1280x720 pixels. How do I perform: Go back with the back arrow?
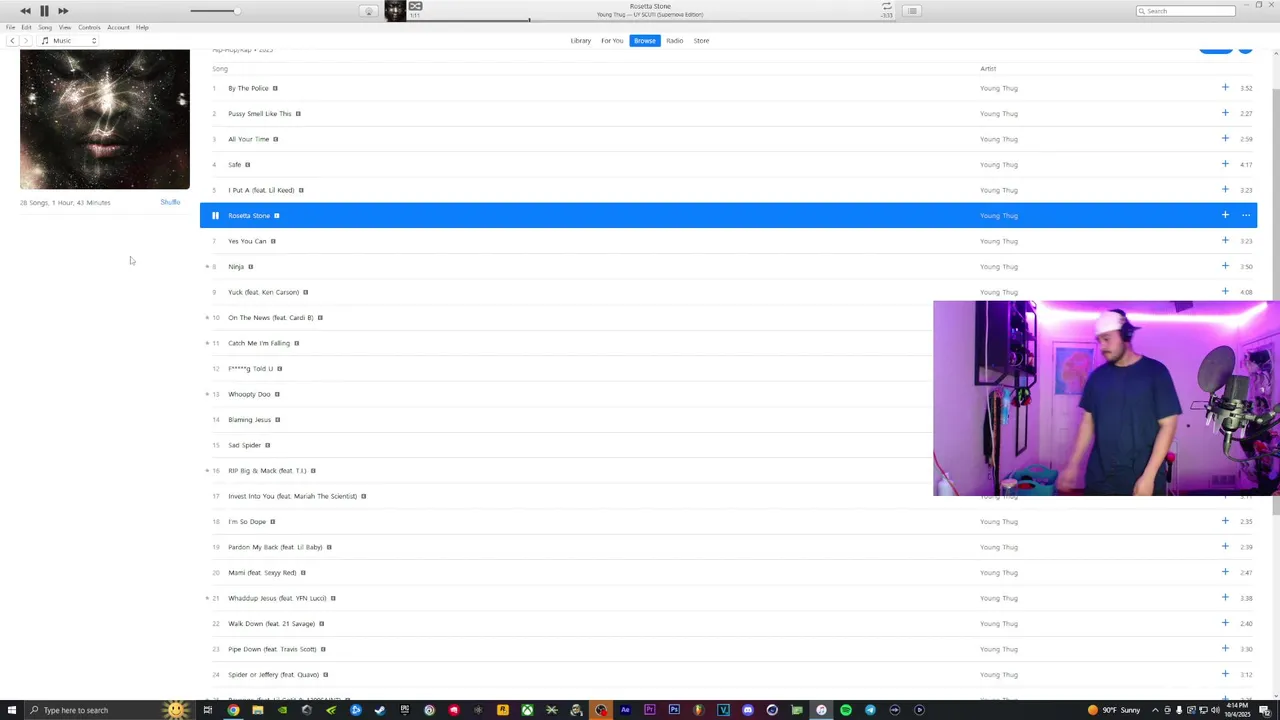[x=12, y=41]
